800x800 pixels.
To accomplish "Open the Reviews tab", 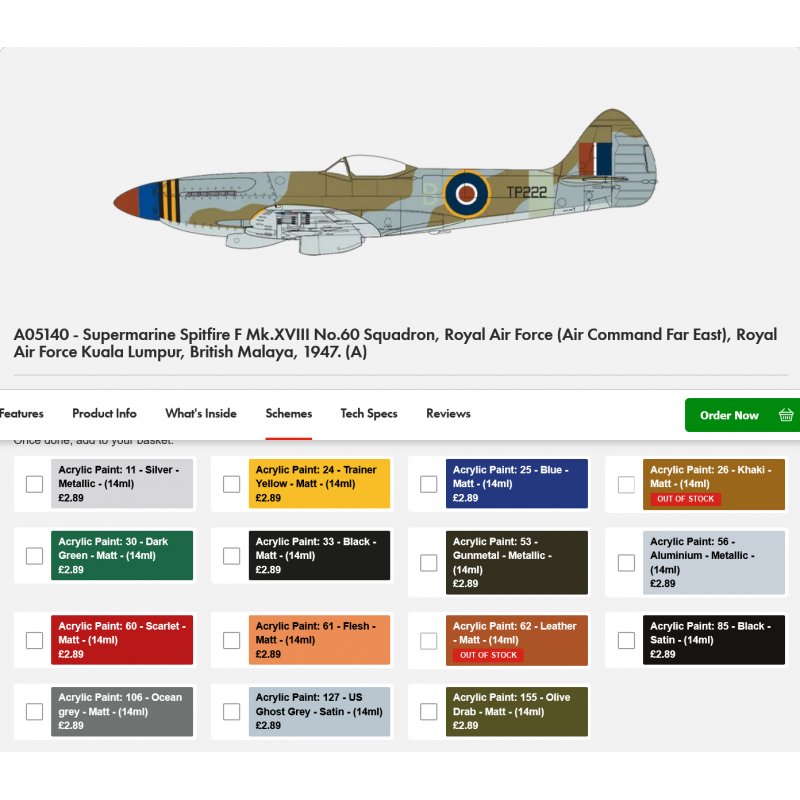I will point(448,413).
